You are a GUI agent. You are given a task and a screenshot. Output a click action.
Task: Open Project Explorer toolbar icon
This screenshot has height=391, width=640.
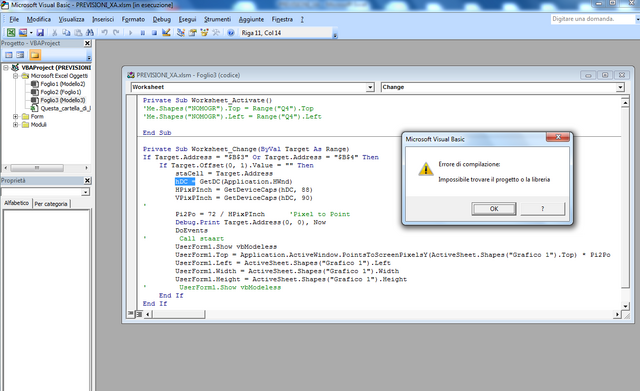(x=180, y=33)
